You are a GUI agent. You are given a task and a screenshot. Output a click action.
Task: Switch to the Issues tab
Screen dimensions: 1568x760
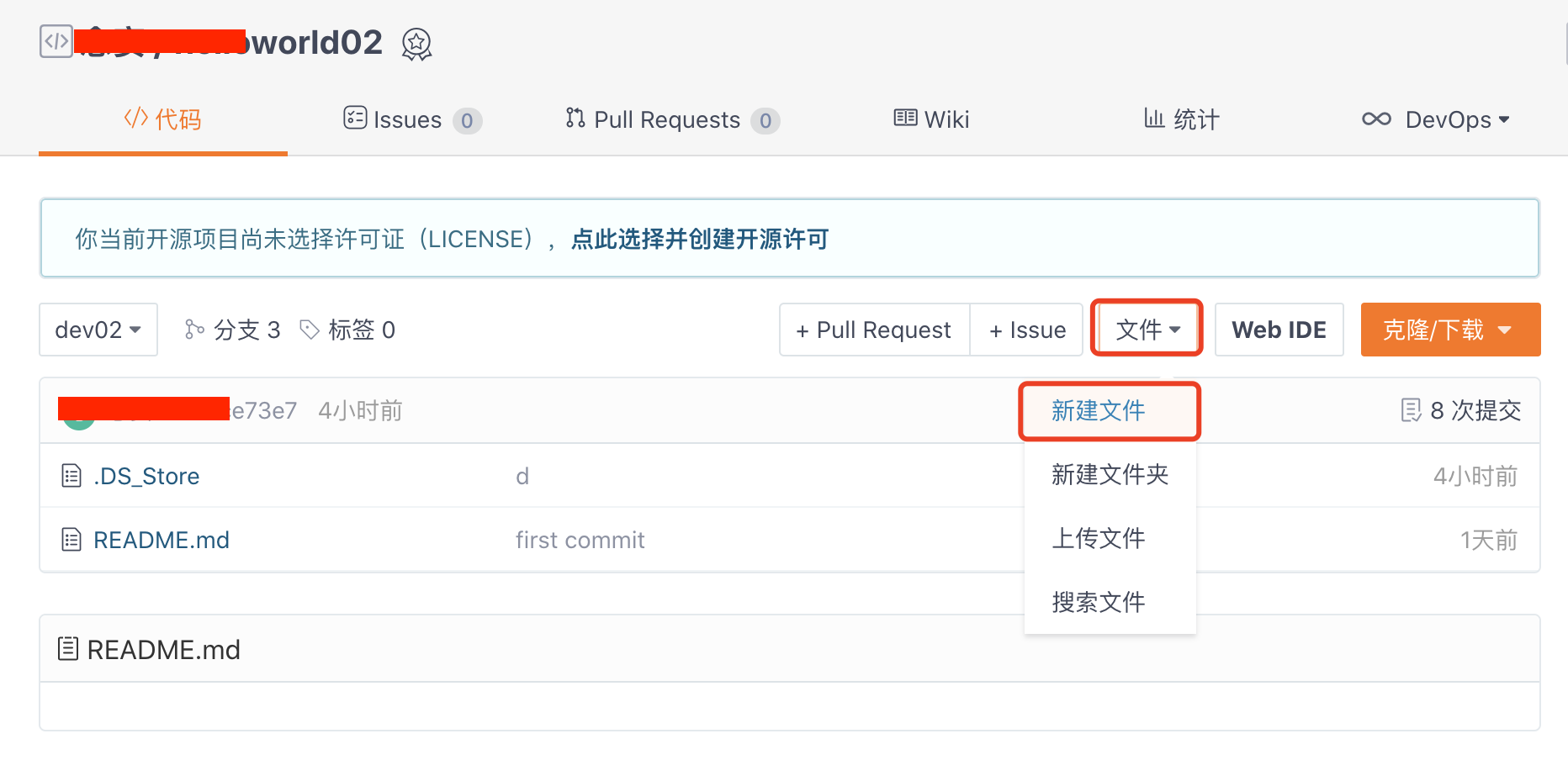412,119
